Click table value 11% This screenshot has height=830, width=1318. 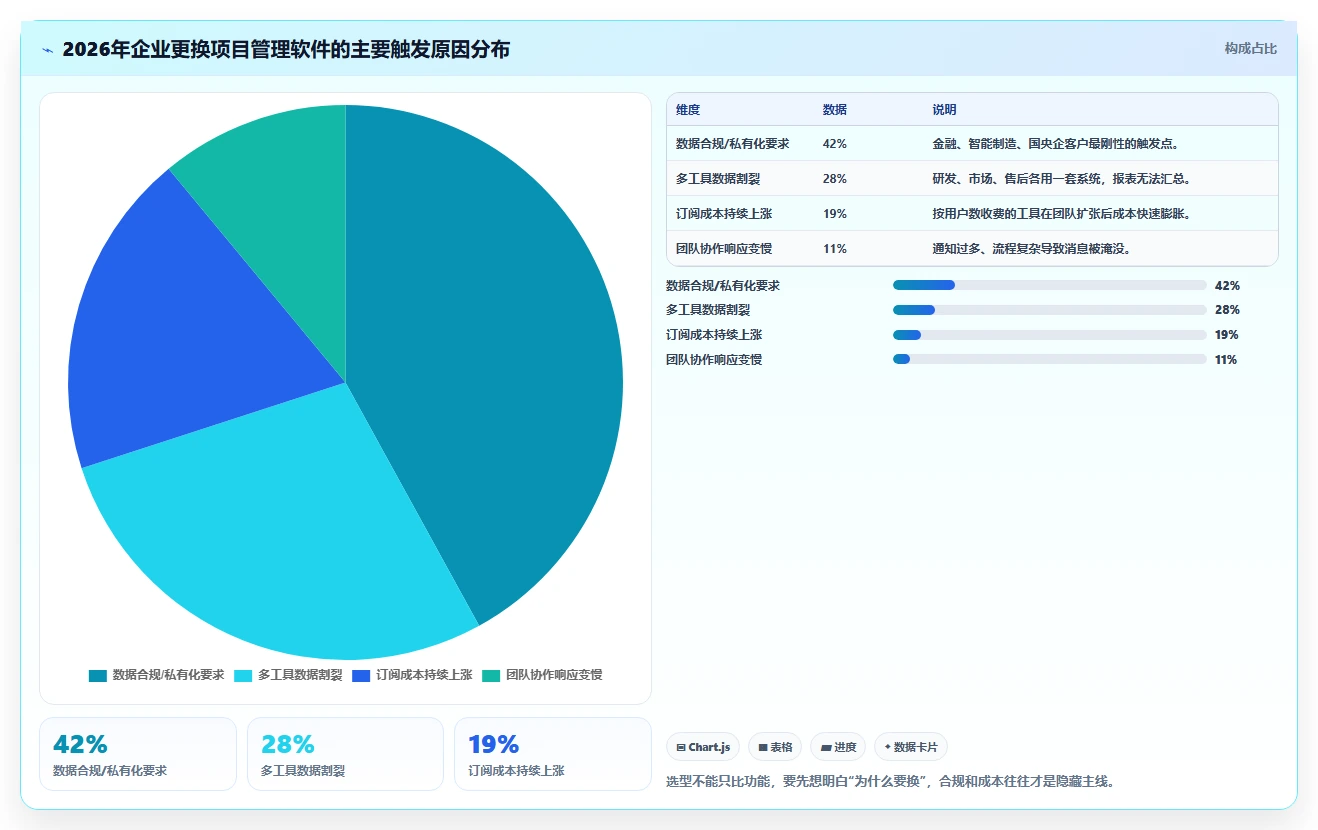[x=835, y=249]
